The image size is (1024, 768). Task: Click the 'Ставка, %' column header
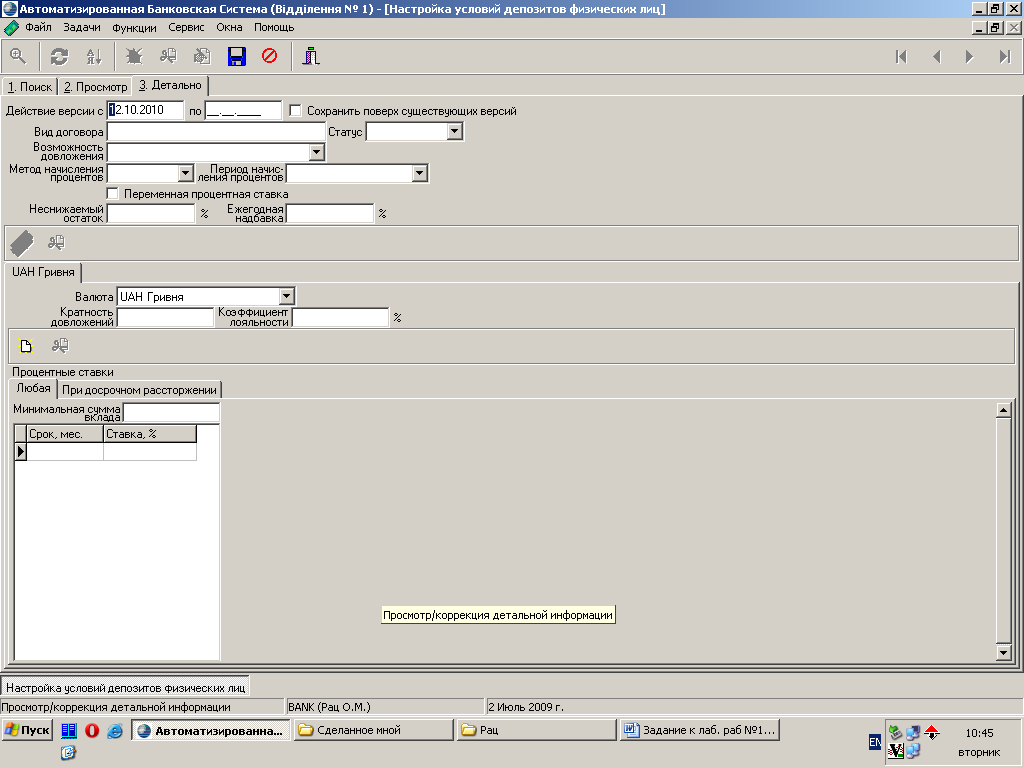[150, 434]
